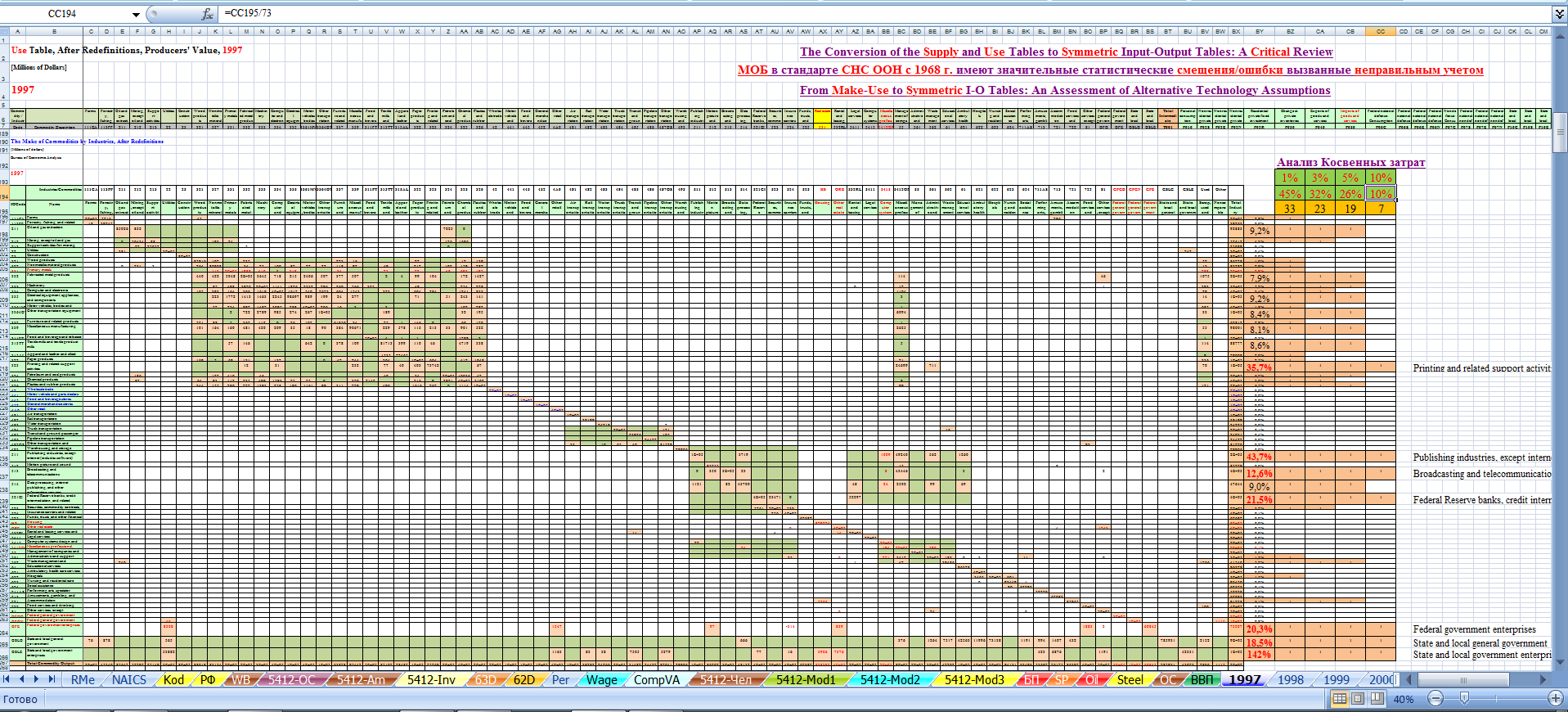This screenshot has width=1568, height=712.
Task: Expand the formula bar
Action: point(1559,14)
